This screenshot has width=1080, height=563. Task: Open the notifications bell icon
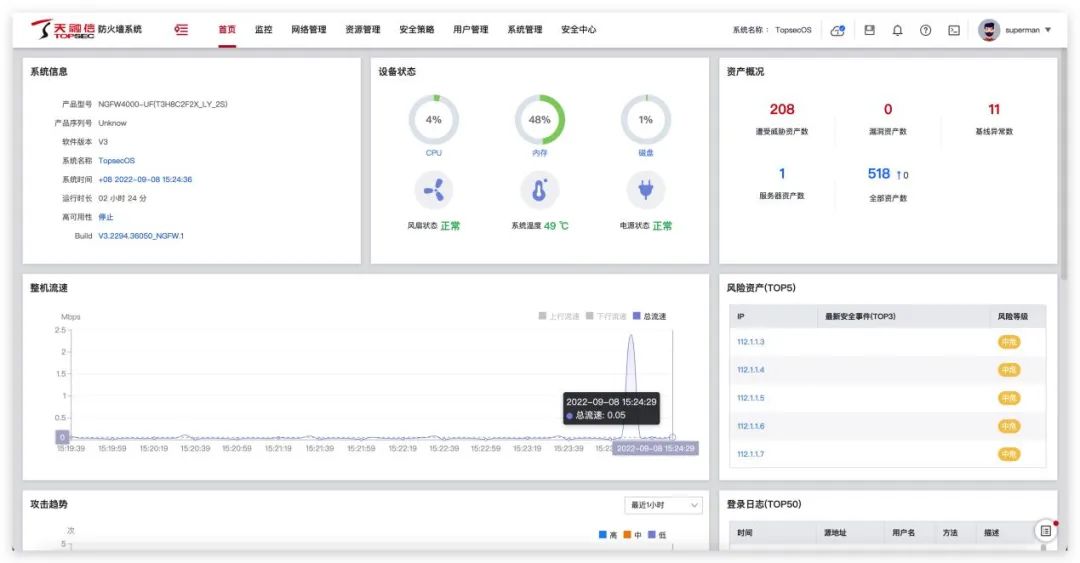pos(897,30)
